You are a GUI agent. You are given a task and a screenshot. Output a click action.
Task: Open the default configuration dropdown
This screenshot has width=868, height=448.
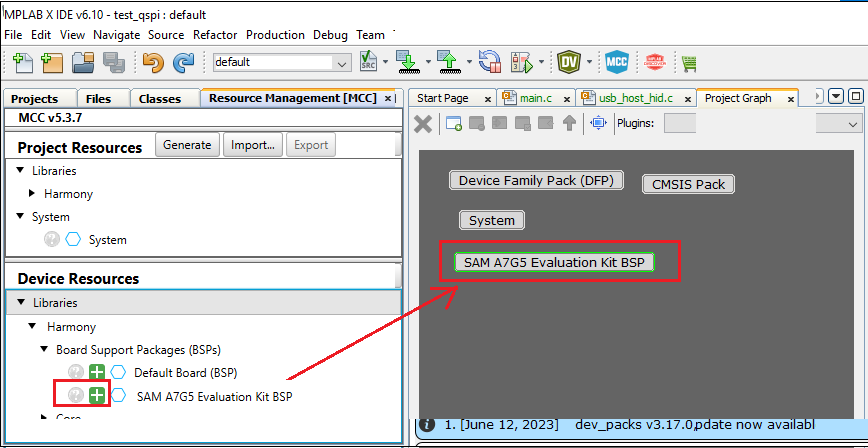coord(341,63)
